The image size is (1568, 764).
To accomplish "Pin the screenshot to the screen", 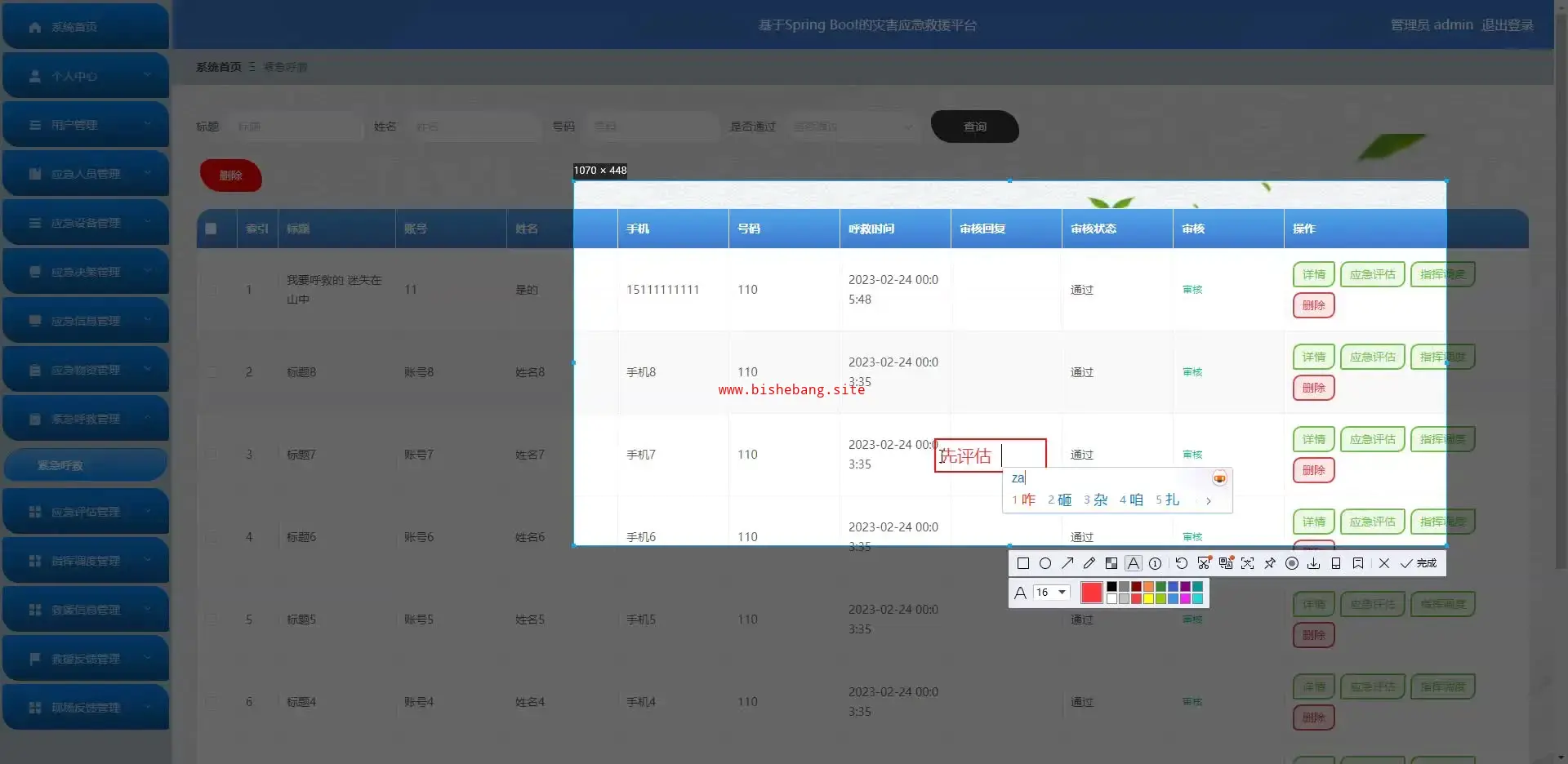I will (x=1270, y=563).
